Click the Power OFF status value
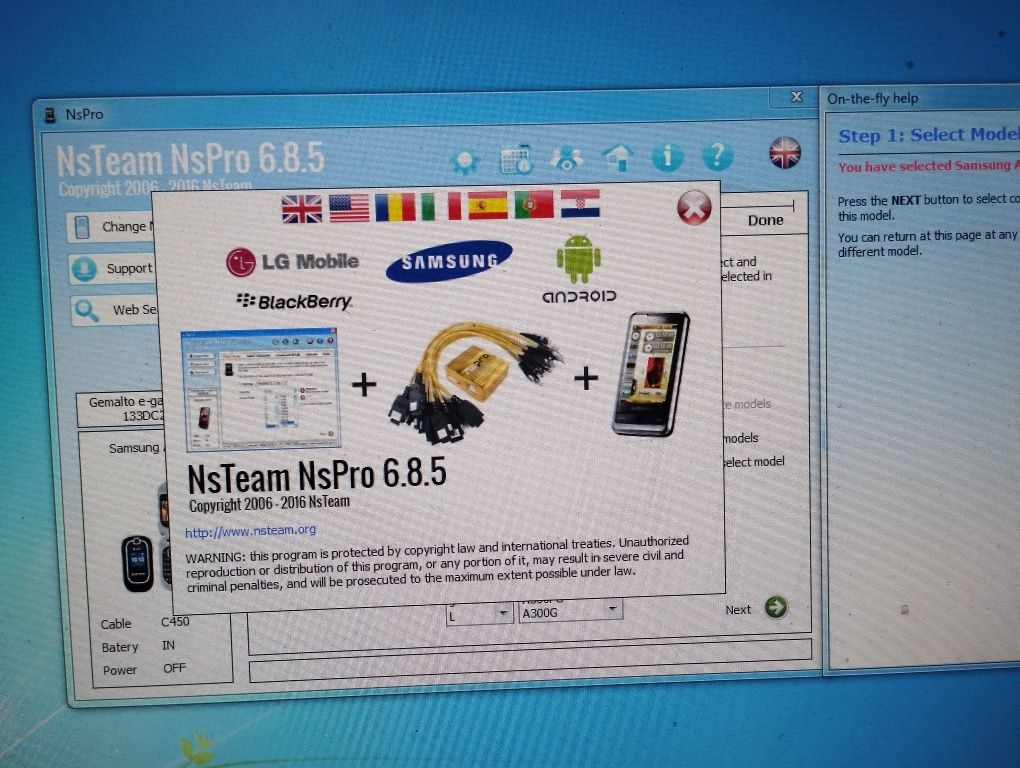 (174, 668)
